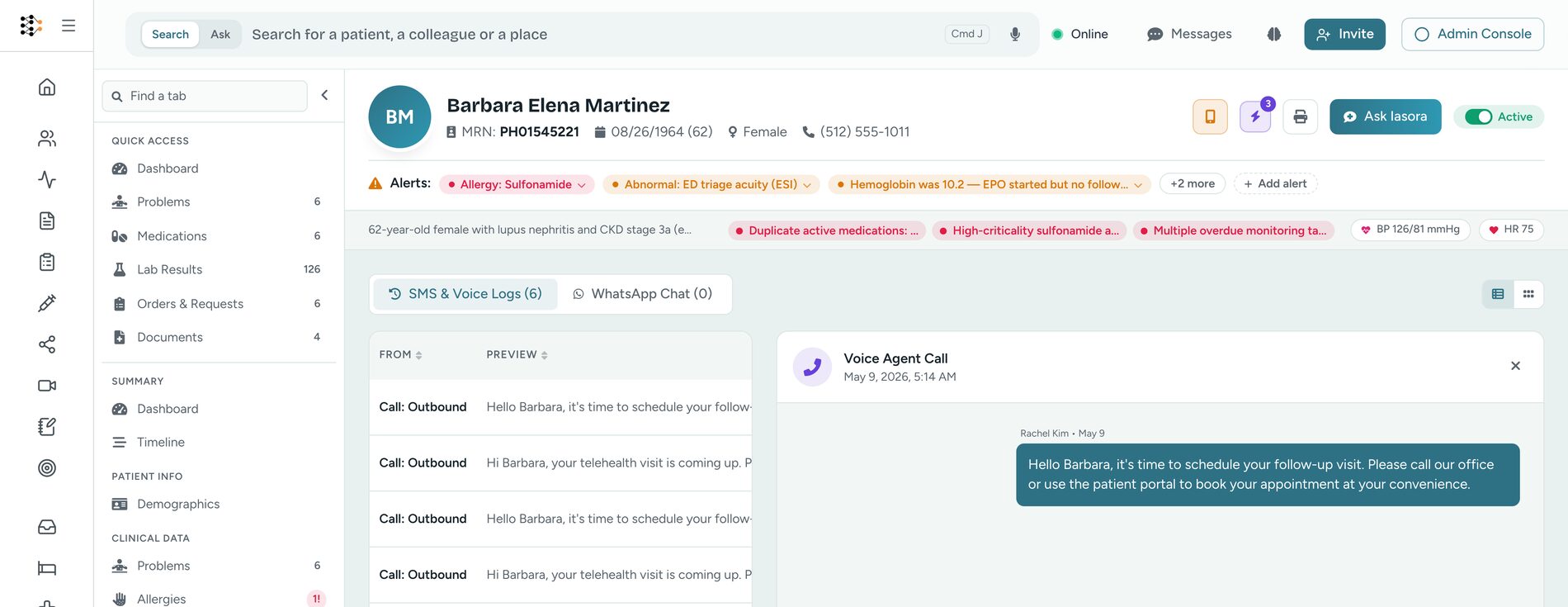Open Medications tab item

pos(219,236)
